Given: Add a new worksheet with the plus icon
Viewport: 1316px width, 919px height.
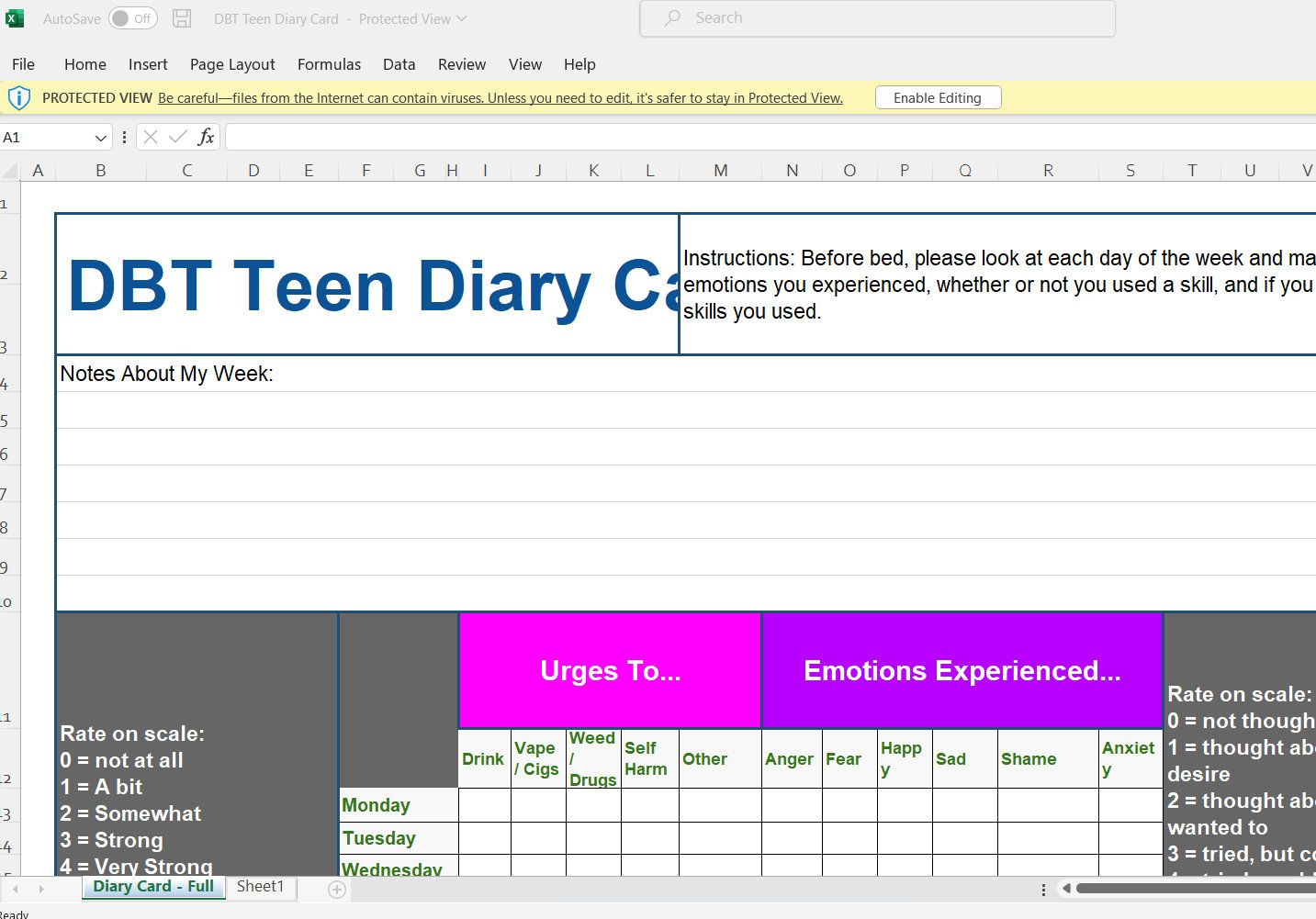Looking at the screenshot, I should click(x=336, y=888).
